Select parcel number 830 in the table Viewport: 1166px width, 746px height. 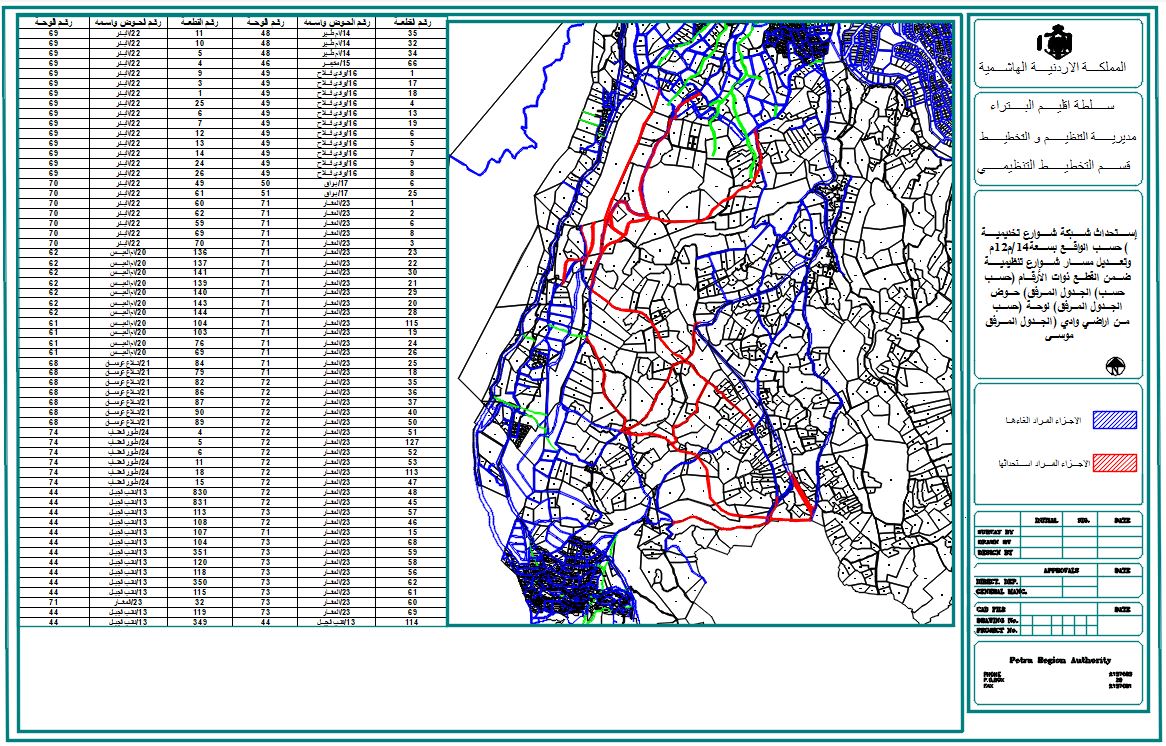200,493
